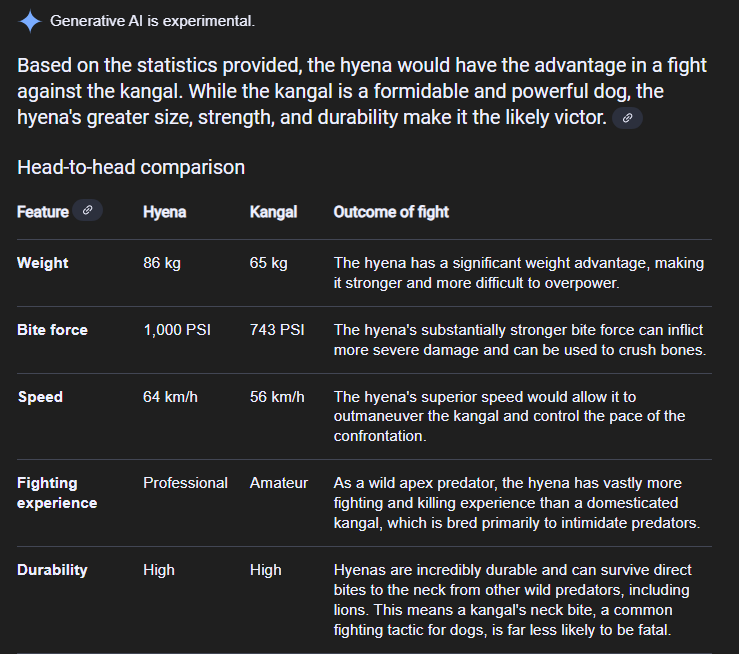The width and height of the screenshot is (739, 654).
Task: Click the 'Amateur' fighting experience cell
Action: click(x=279, y=483)
